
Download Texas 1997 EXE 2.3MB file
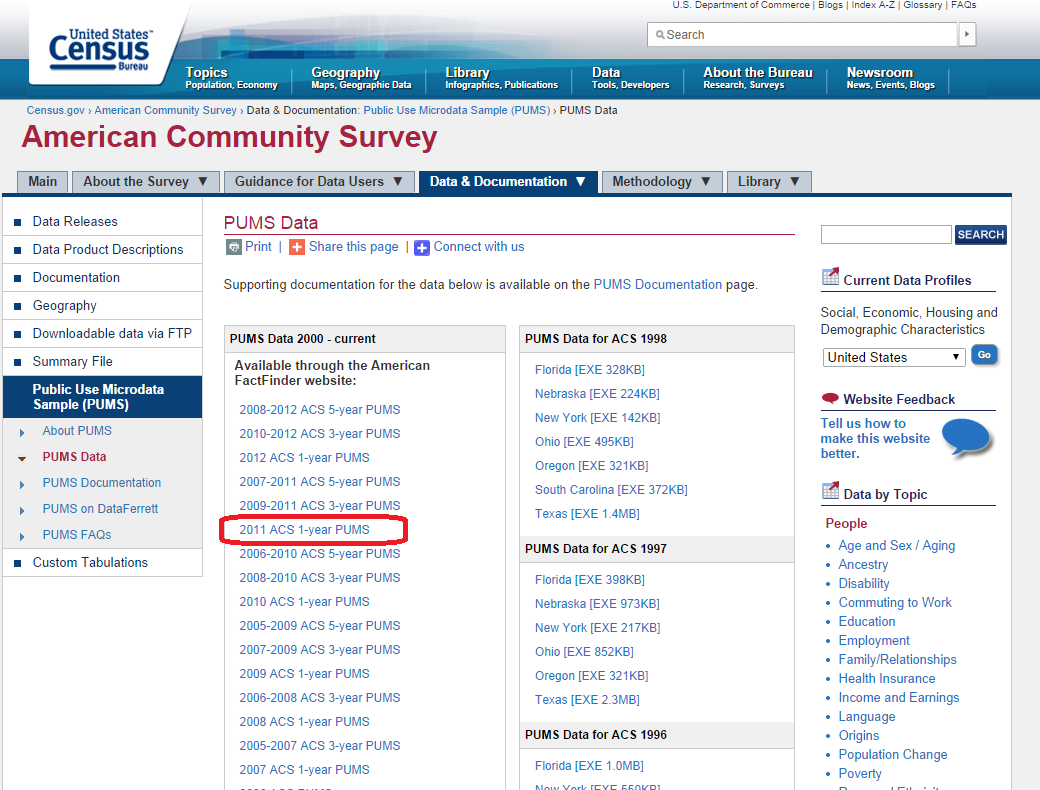(587, 699)
